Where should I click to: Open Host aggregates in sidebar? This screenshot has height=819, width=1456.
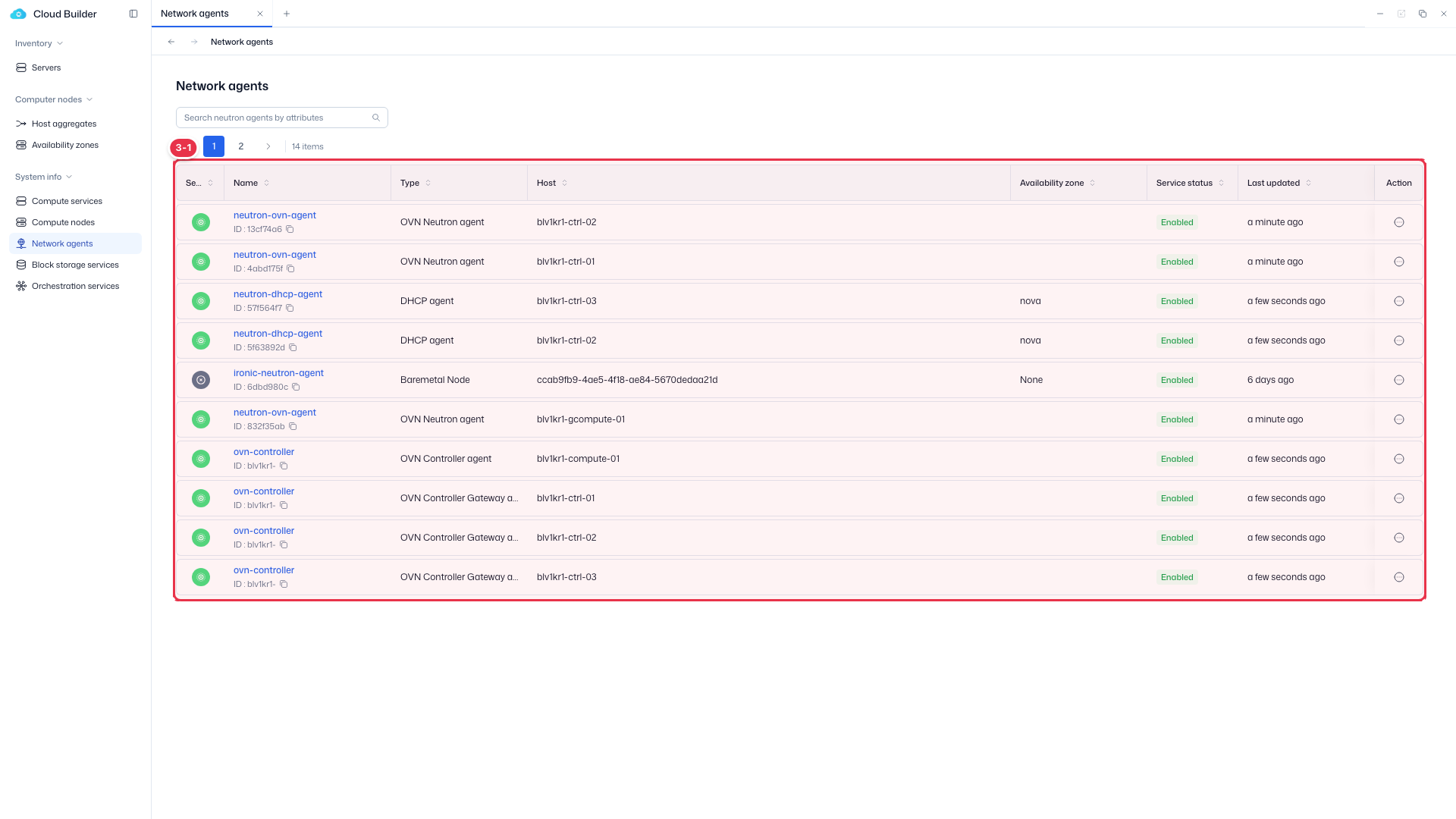(x=75, y=124)
